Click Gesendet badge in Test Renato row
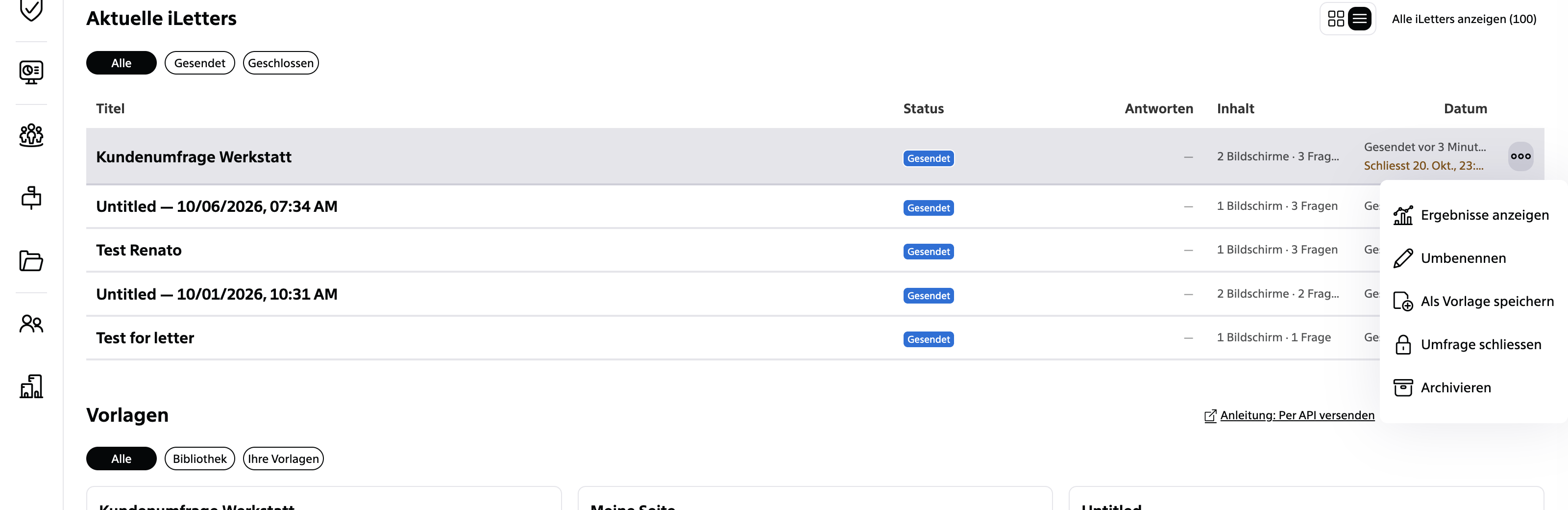 [928, 252]
